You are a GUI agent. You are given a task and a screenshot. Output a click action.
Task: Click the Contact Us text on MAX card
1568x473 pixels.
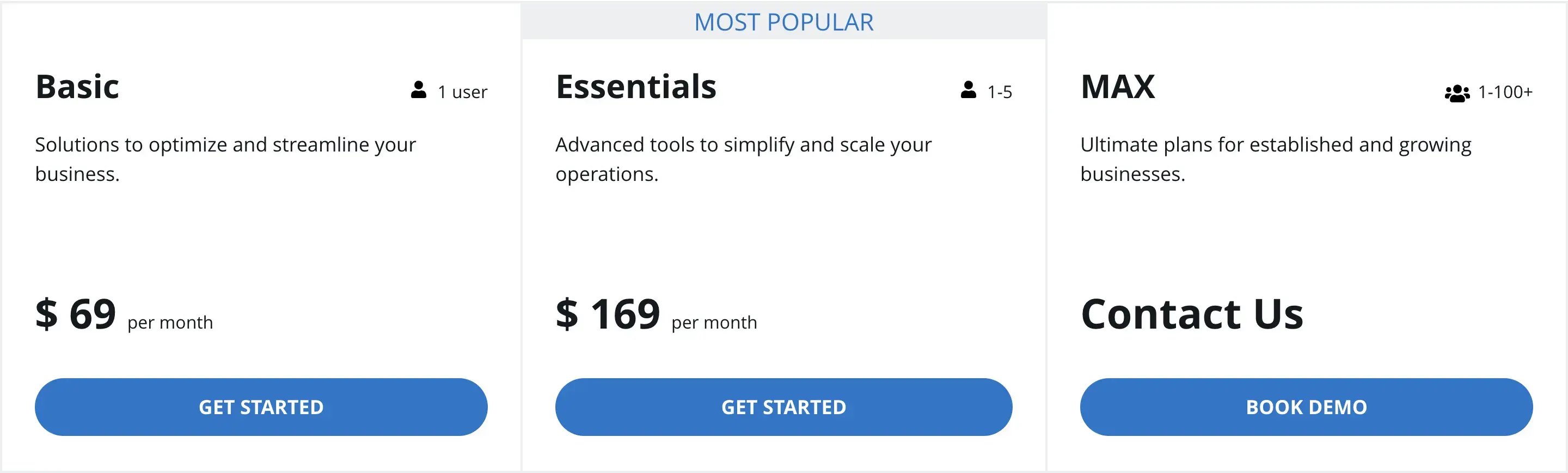pos(1192,314)
